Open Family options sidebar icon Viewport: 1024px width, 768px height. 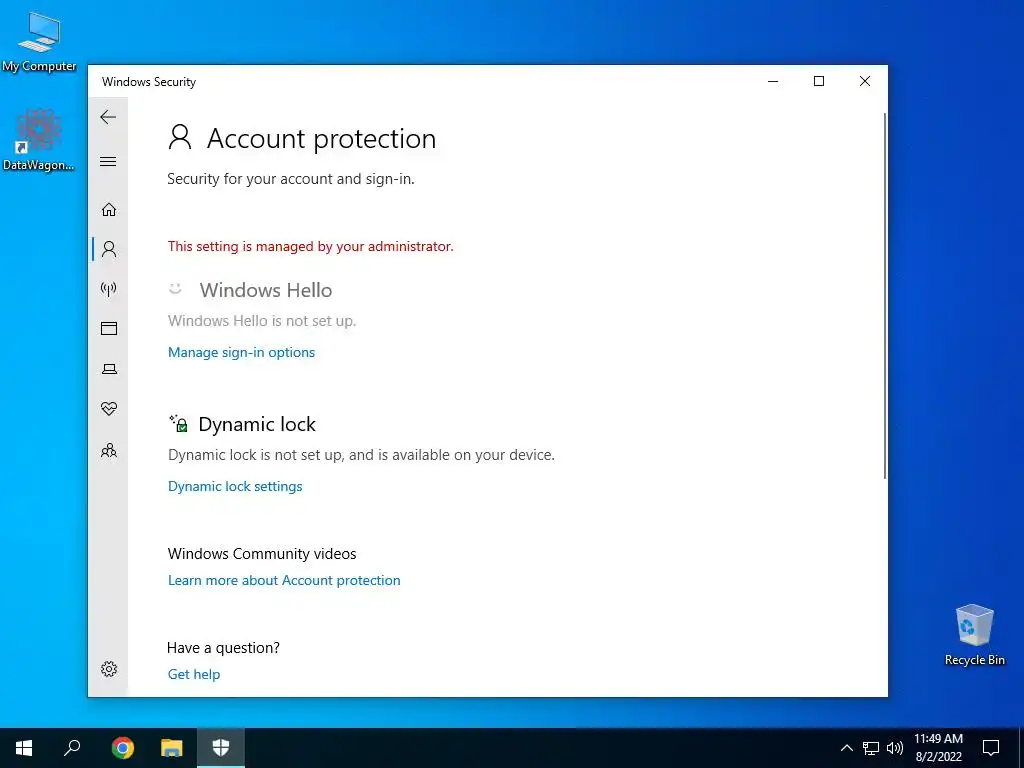pos(108,450)
